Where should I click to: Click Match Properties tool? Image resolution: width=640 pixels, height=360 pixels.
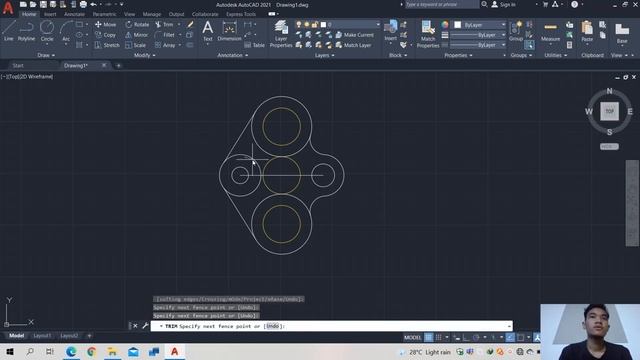coord(428,34)
